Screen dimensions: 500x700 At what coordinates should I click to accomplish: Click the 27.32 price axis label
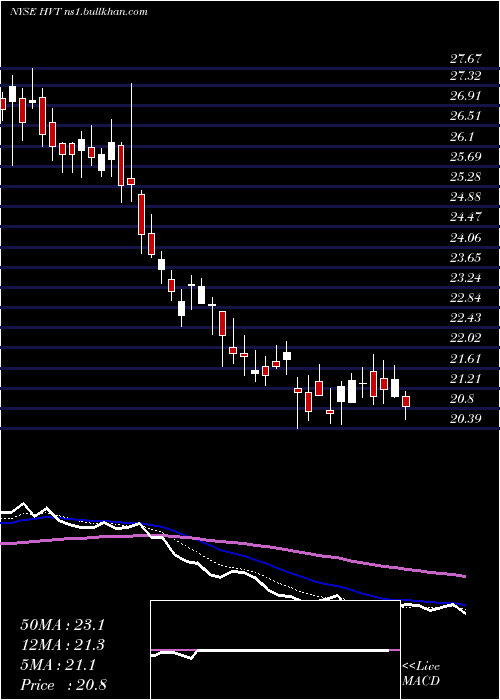[466, 76]
